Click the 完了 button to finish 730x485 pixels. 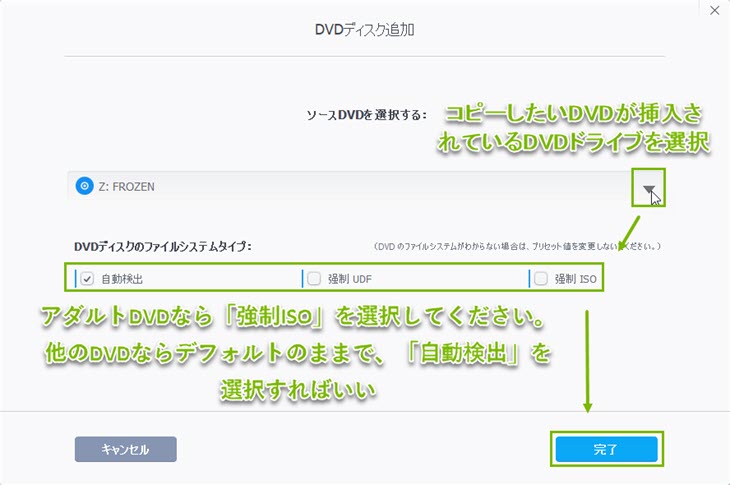[607, 449]
